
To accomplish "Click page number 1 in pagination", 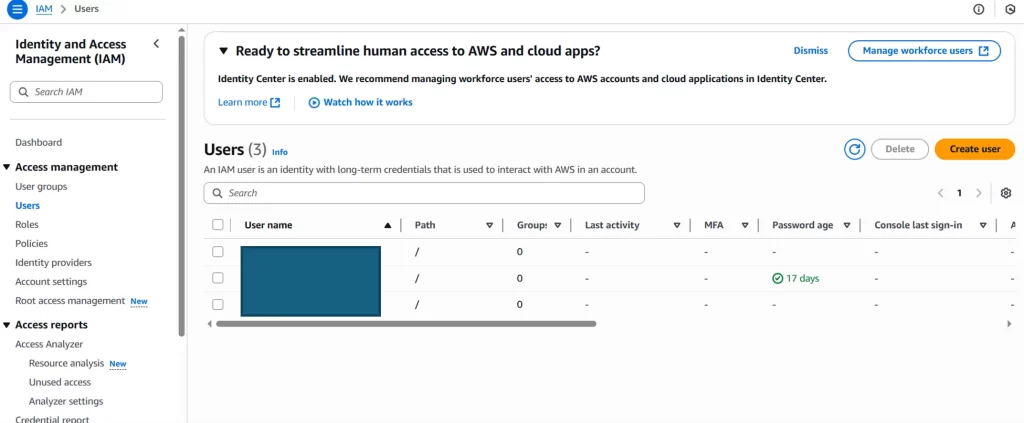I will click(959, 193).
